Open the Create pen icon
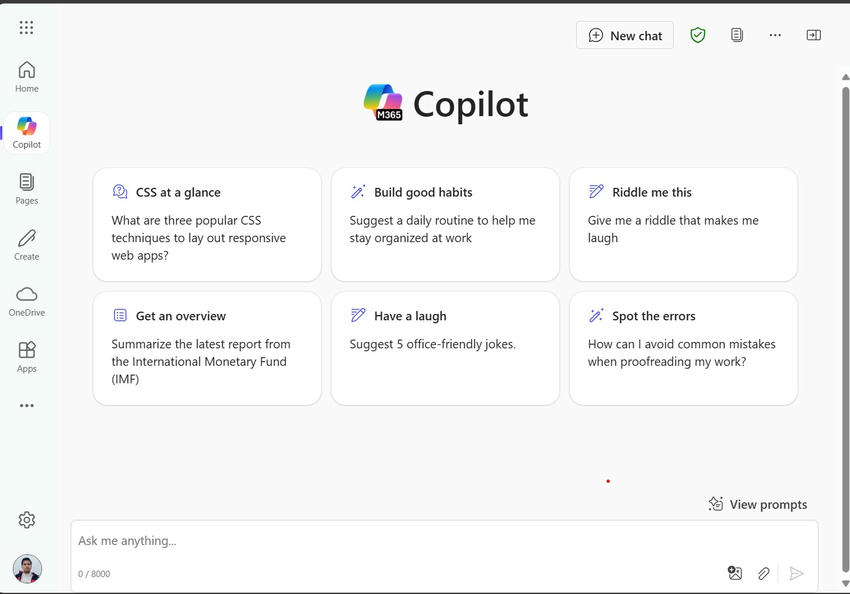Screen dimensions: 850x594 (27, 244)
